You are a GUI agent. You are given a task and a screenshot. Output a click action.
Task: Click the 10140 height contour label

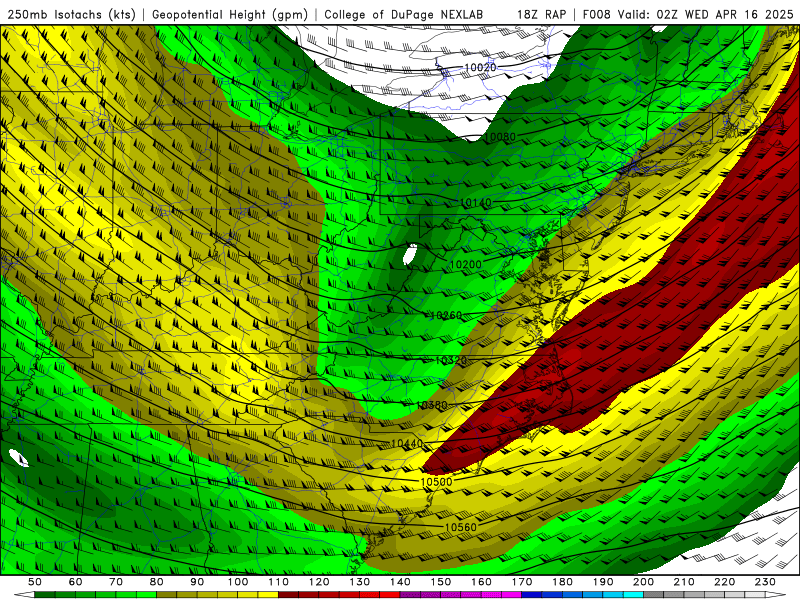pos(476,203)
